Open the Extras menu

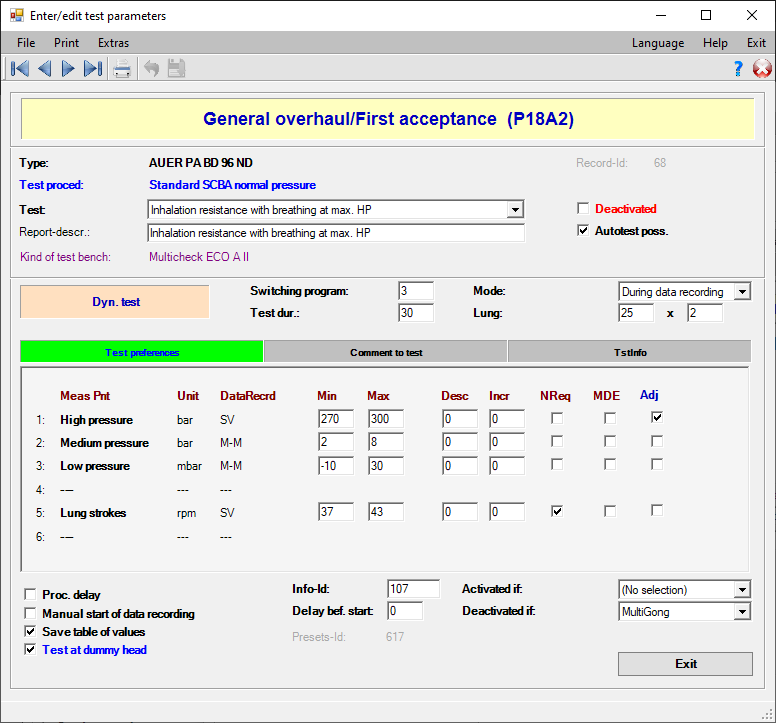coord(113,43)
